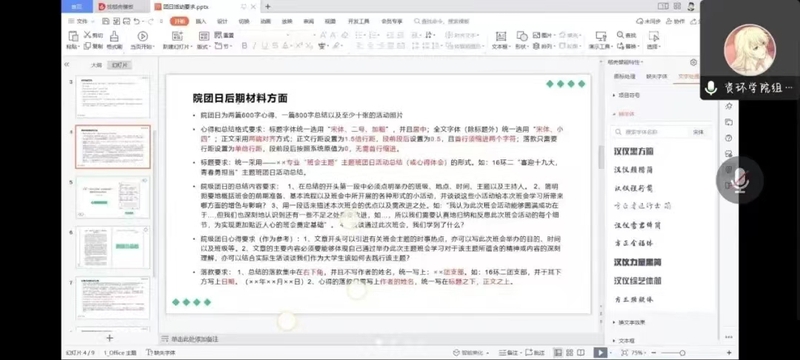Open the 插入 ribbon tab
The width and height of the screenshot is (800, 360).
coord(201,21)
